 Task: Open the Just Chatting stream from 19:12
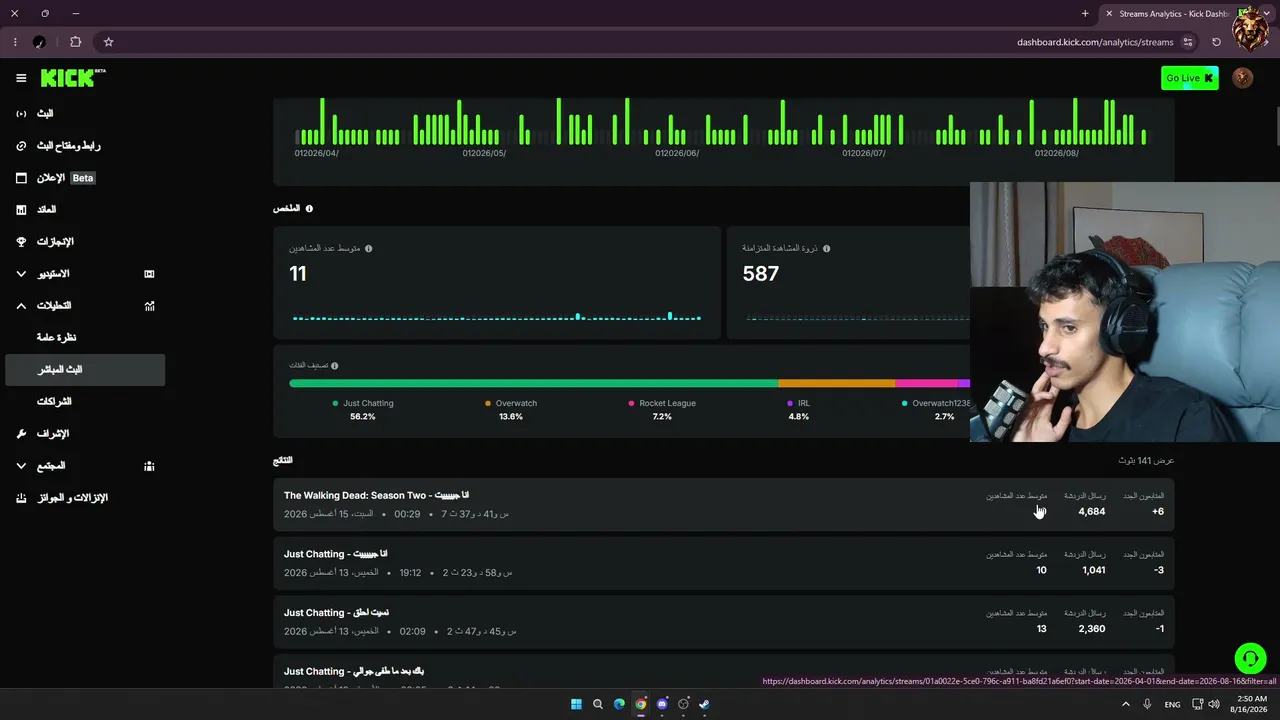click(724, 563)
